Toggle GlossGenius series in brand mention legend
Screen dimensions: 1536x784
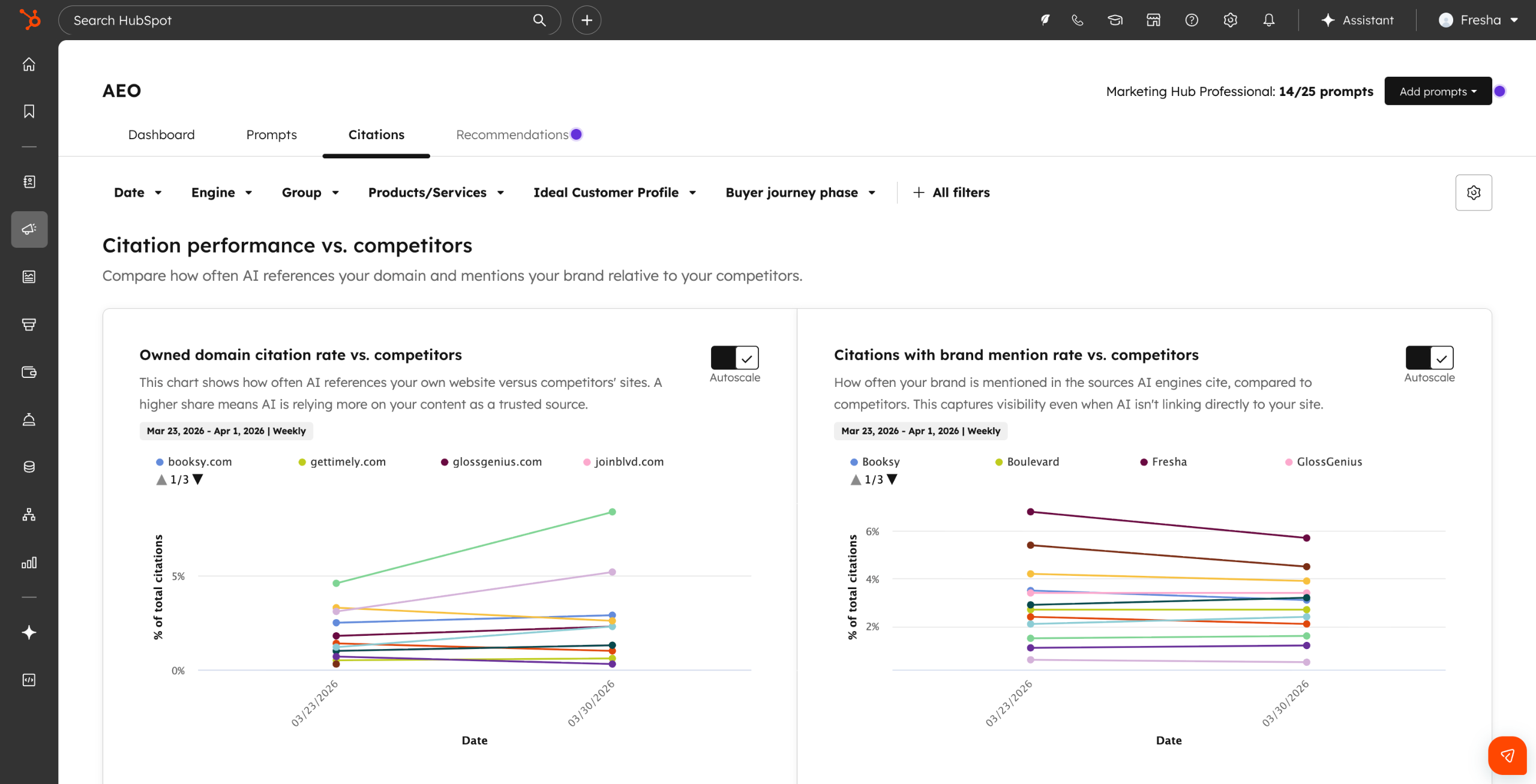(1324, 462)
